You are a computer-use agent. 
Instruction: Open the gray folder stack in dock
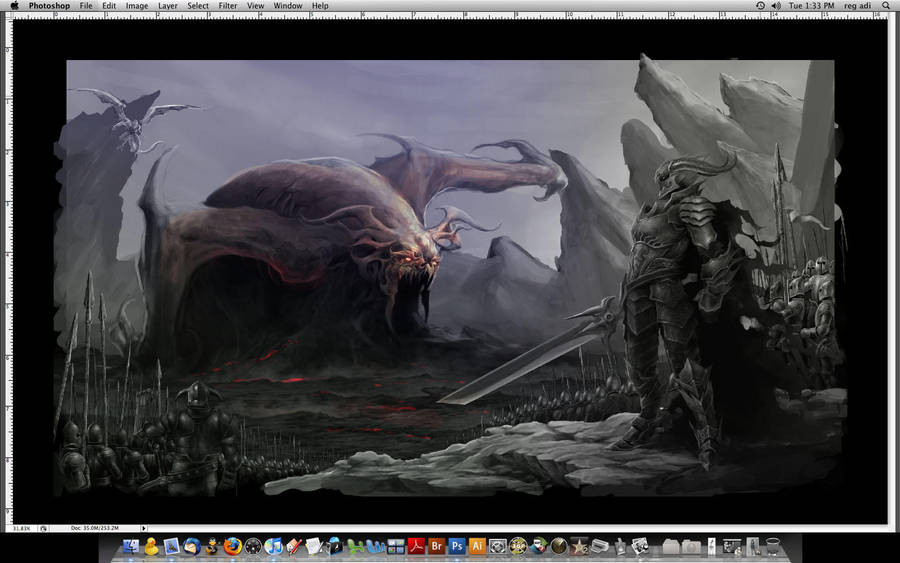pos(671,546)
